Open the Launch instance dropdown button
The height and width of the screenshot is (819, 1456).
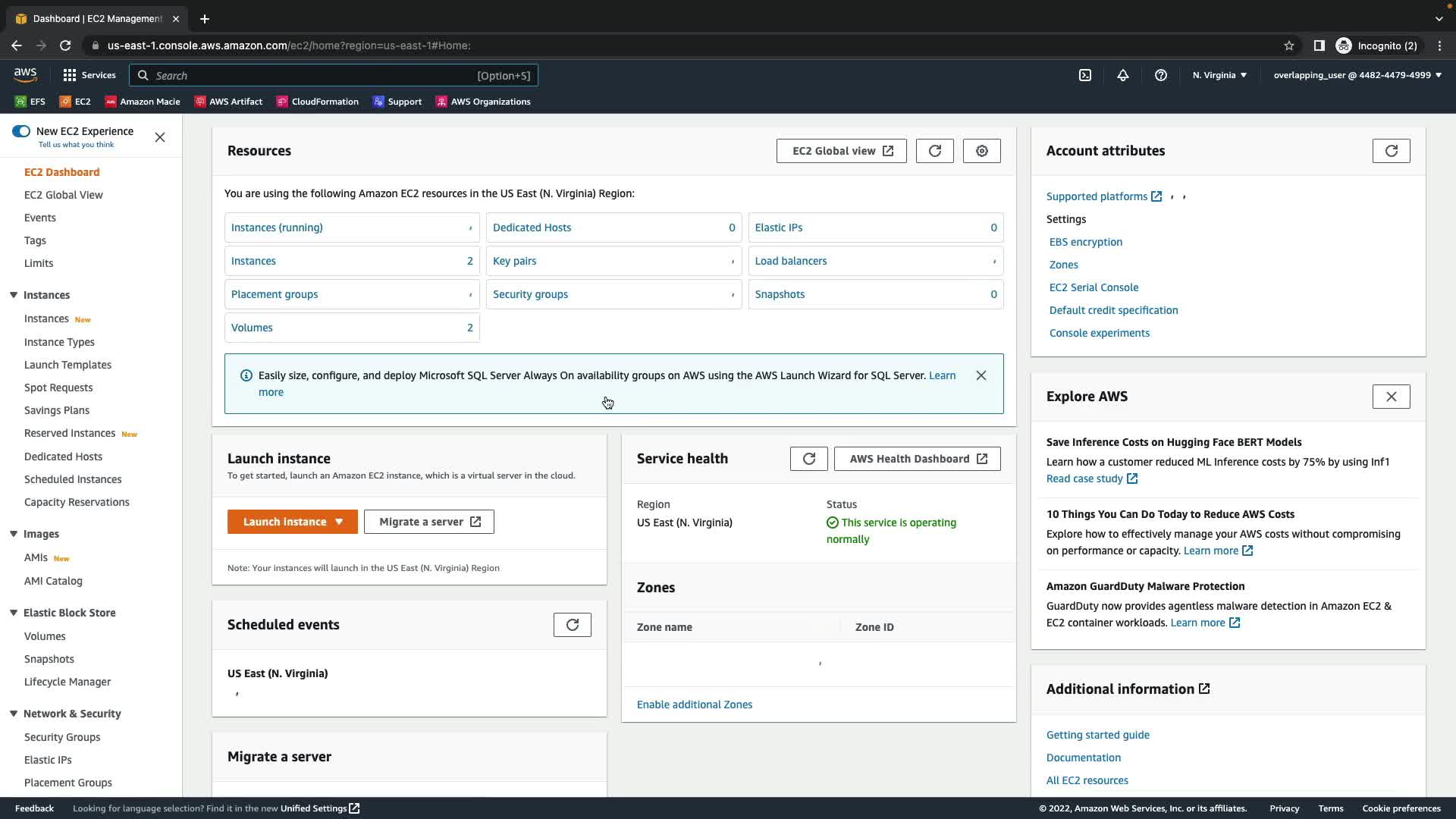pyautogui.click(x=293, y=522)
